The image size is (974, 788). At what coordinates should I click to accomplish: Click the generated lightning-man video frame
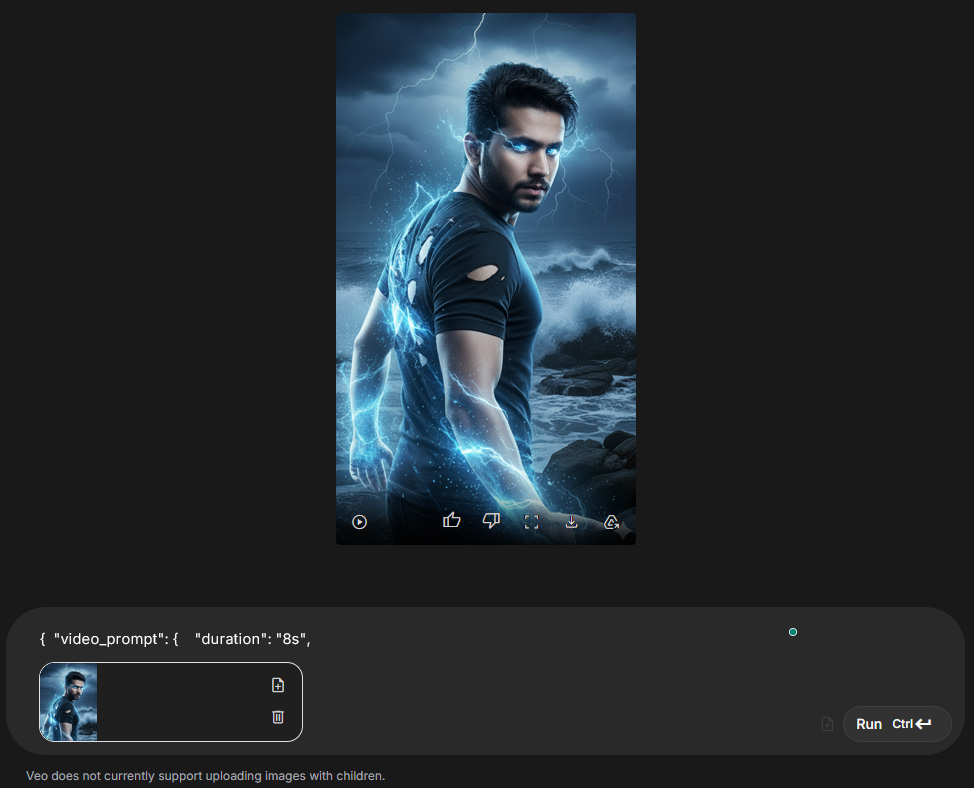pyautogui.click(x=485, y=280)
